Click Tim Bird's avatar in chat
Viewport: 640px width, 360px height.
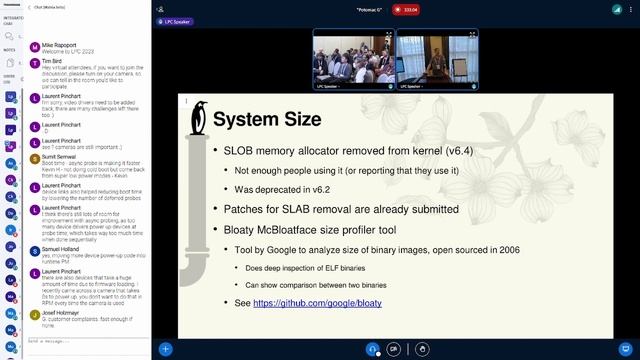tap(35, 63)
